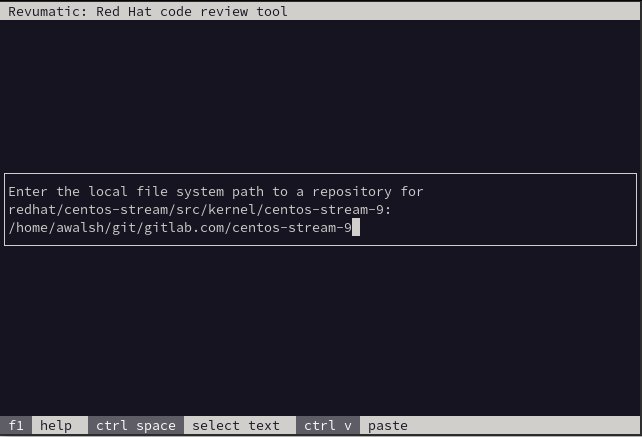Image resolution: width=642 pixels, height=437 pixels.
Task: Open help from the footer bar
Action: coord(56,426)
